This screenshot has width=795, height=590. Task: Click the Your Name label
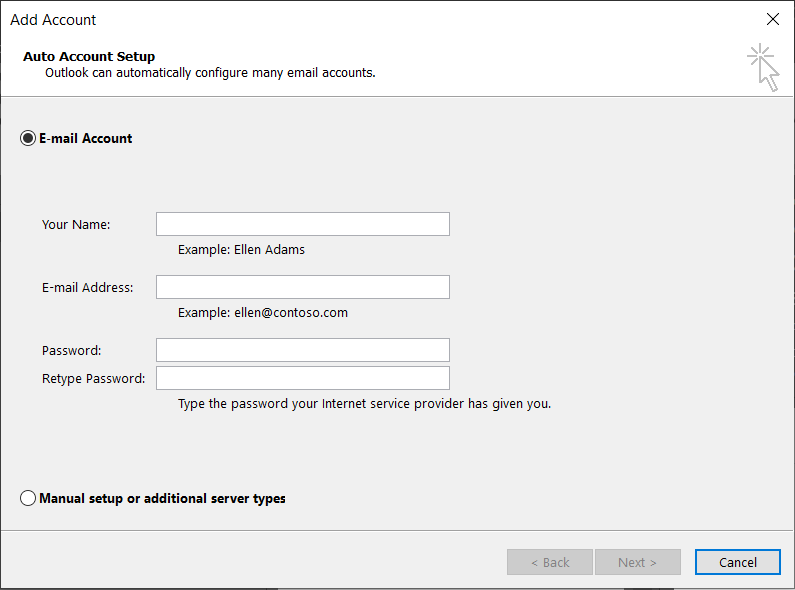point(76,225)
